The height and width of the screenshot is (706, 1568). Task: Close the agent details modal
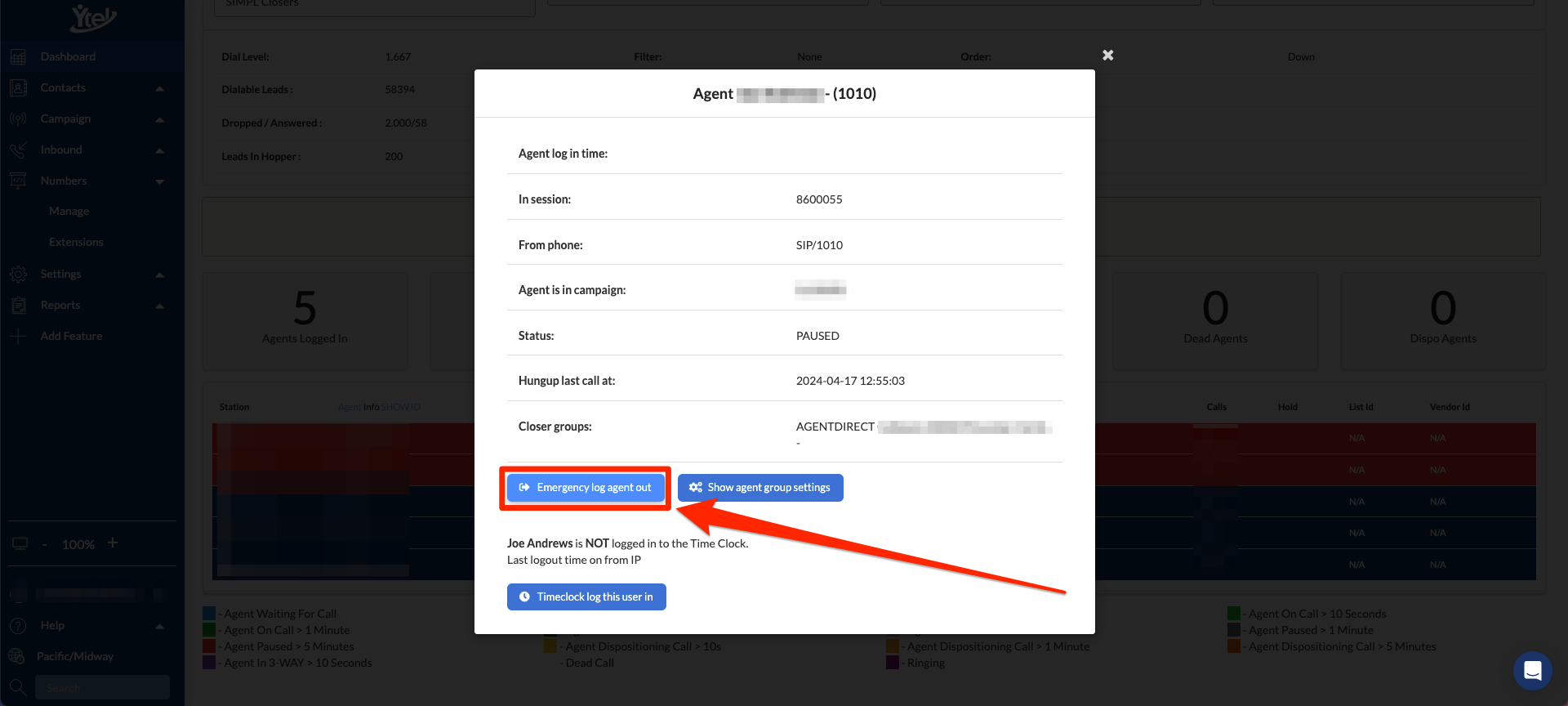(x=1107, y=56)
